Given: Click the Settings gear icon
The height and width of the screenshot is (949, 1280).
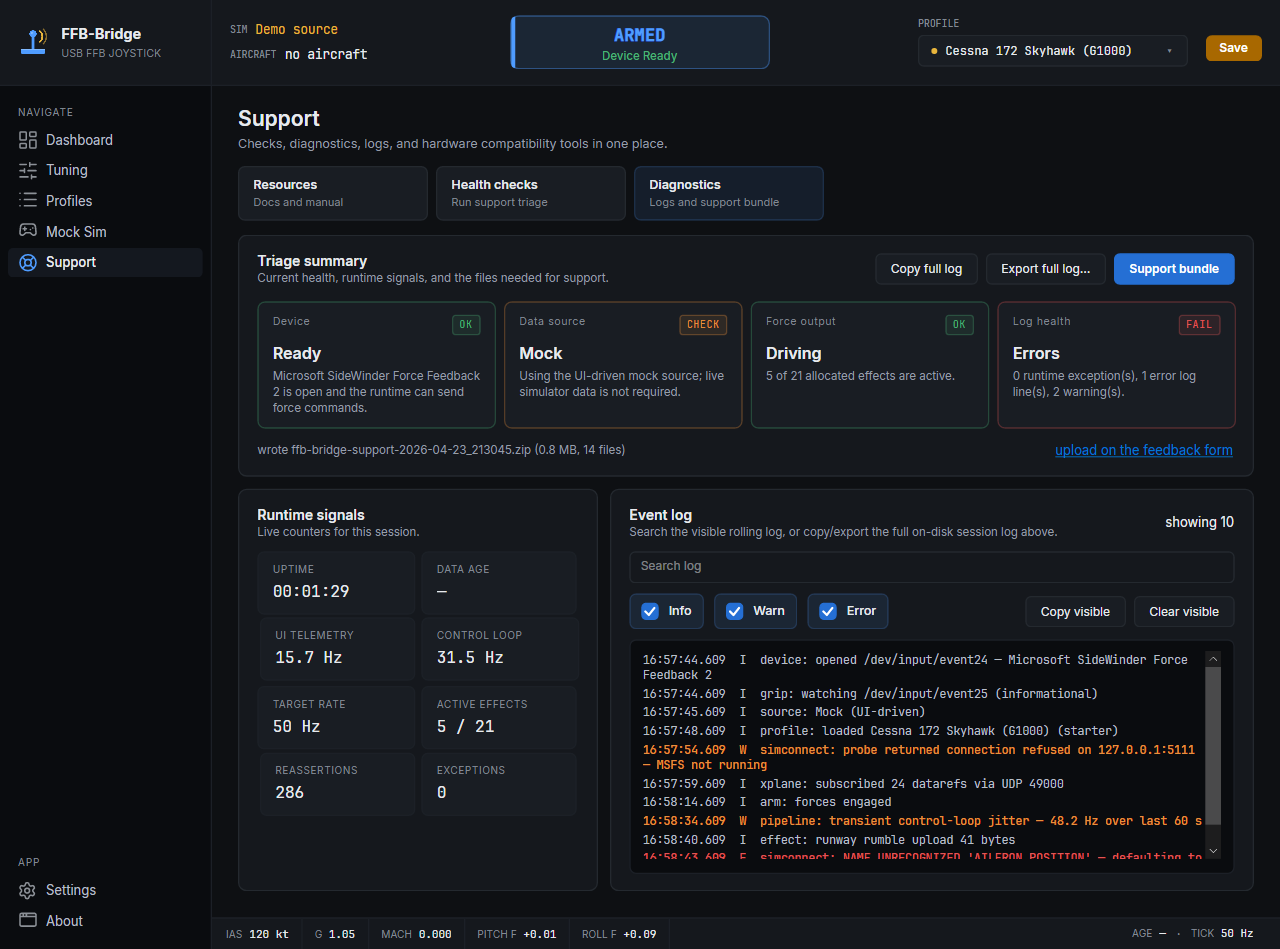Looking at the screenshot, I should click(28, 890).
